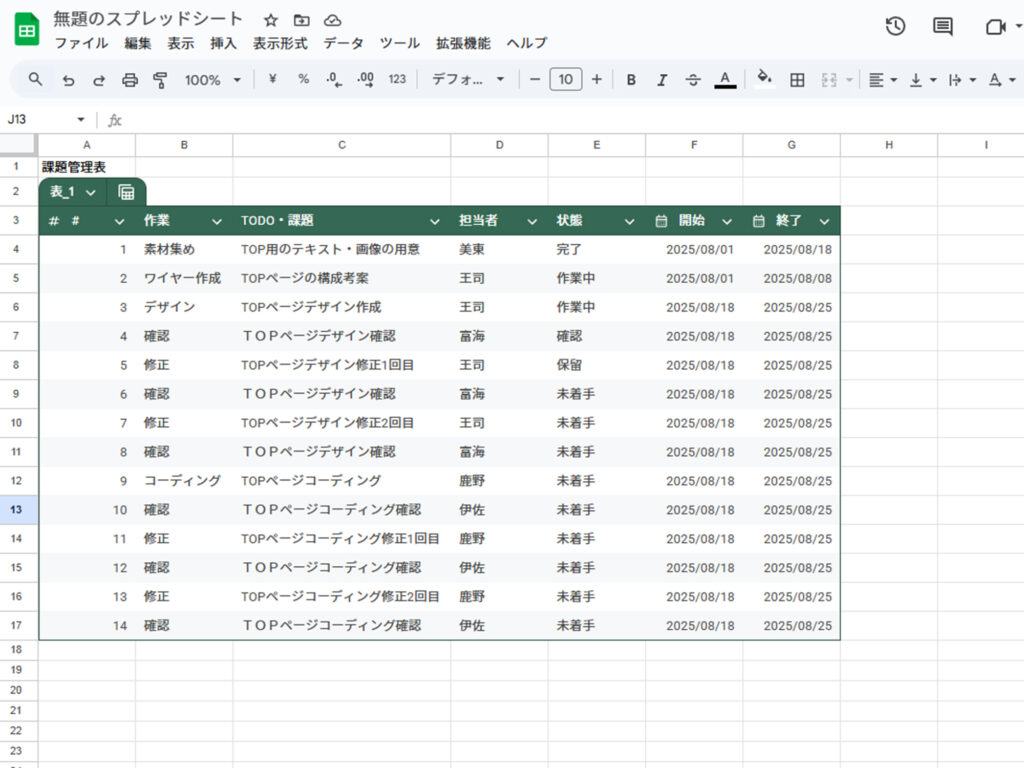Format as percent

point(303,80)
